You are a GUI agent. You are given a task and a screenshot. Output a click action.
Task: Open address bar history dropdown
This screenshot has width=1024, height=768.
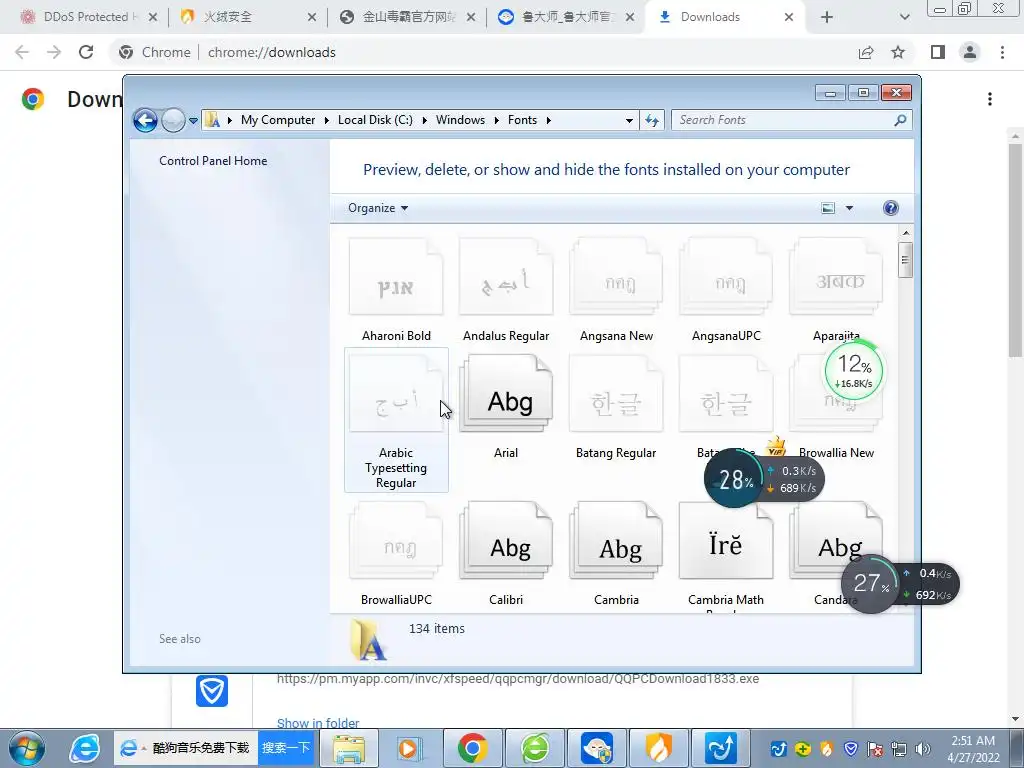coord(629,120)
